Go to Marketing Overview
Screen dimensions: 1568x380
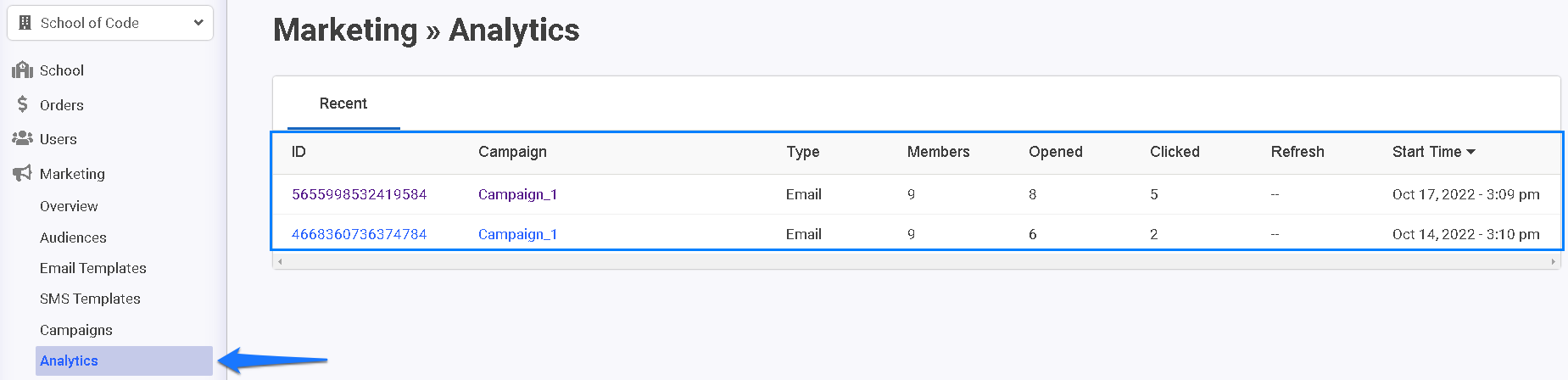click(x=69, y=206)
